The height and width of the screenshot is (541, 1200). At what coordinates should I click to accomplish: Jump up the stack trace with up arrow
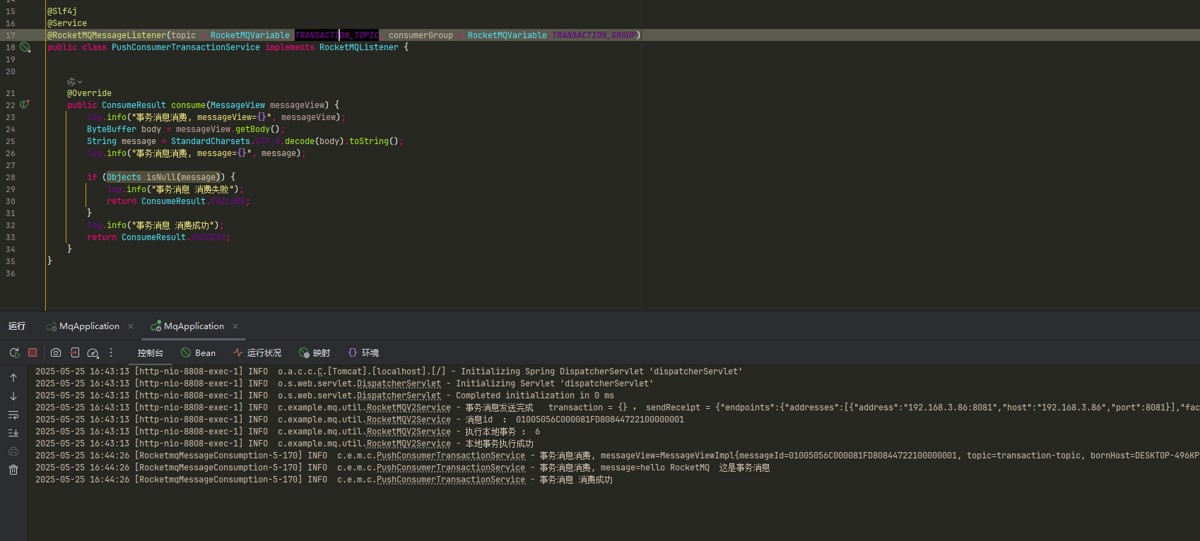[x=13, y=378]
